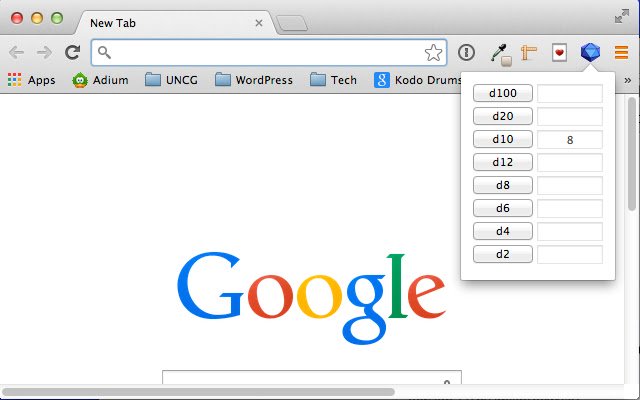The image size is (640, 400).
Task: Roll the d12 die
Action: click(x=503, y=162)
